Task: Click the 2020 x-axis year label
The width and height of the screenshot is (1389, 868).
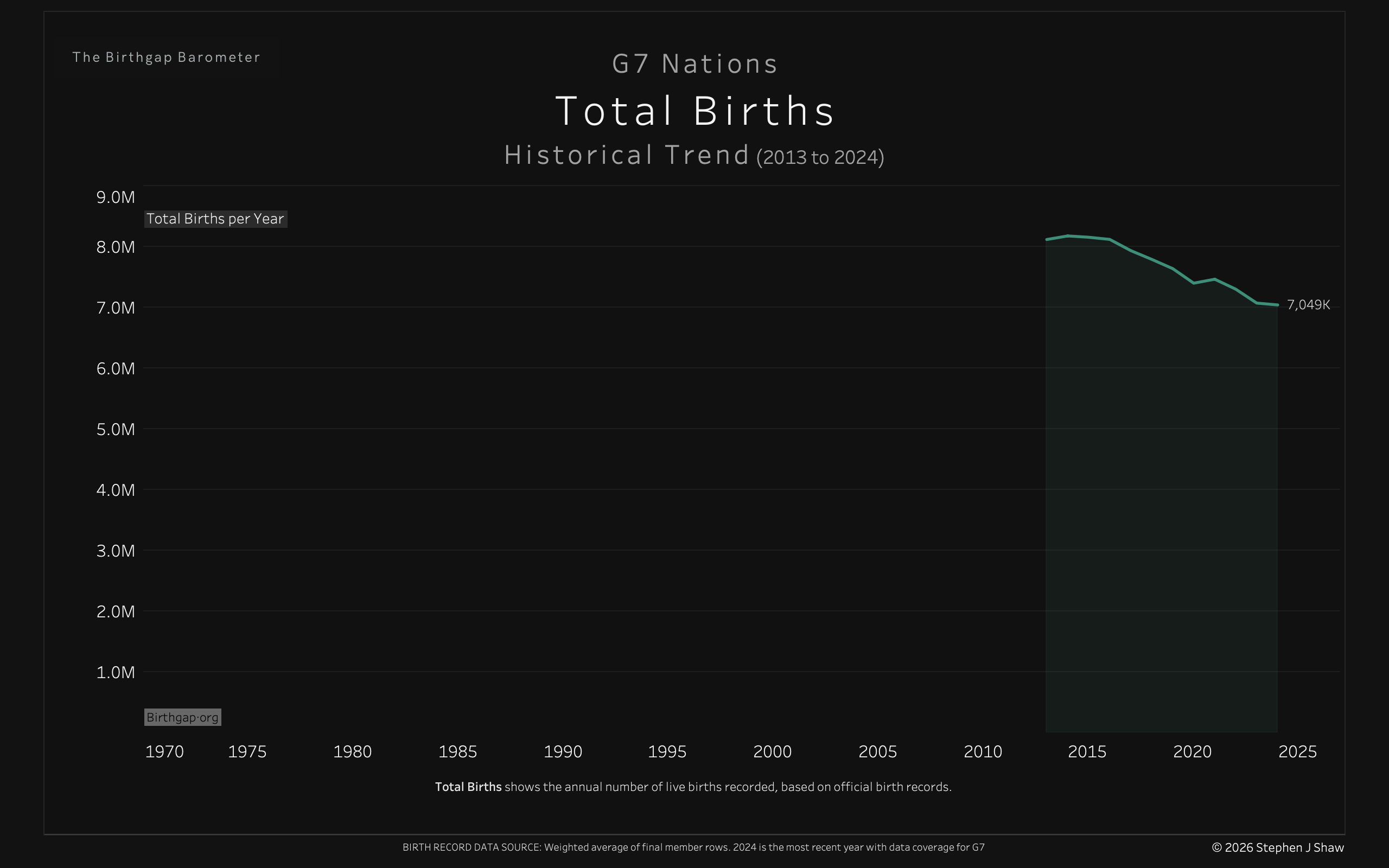Action: (x=1192, y=751)
